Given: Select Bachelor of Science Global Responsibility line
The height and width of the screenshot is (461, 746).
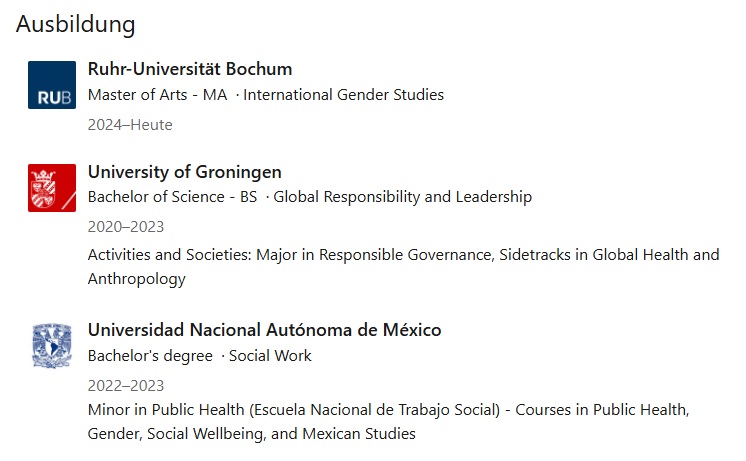Looking at the screenshot, I should 310,196.
